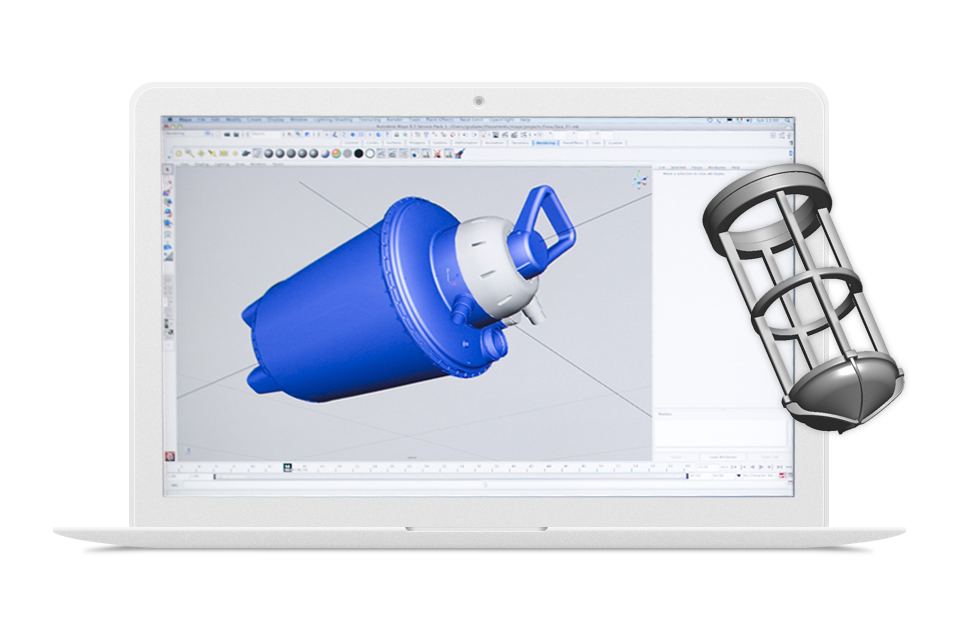The image size is (960, 640).
Task: Switch to the Custom shelf tab
Action: 616,143
